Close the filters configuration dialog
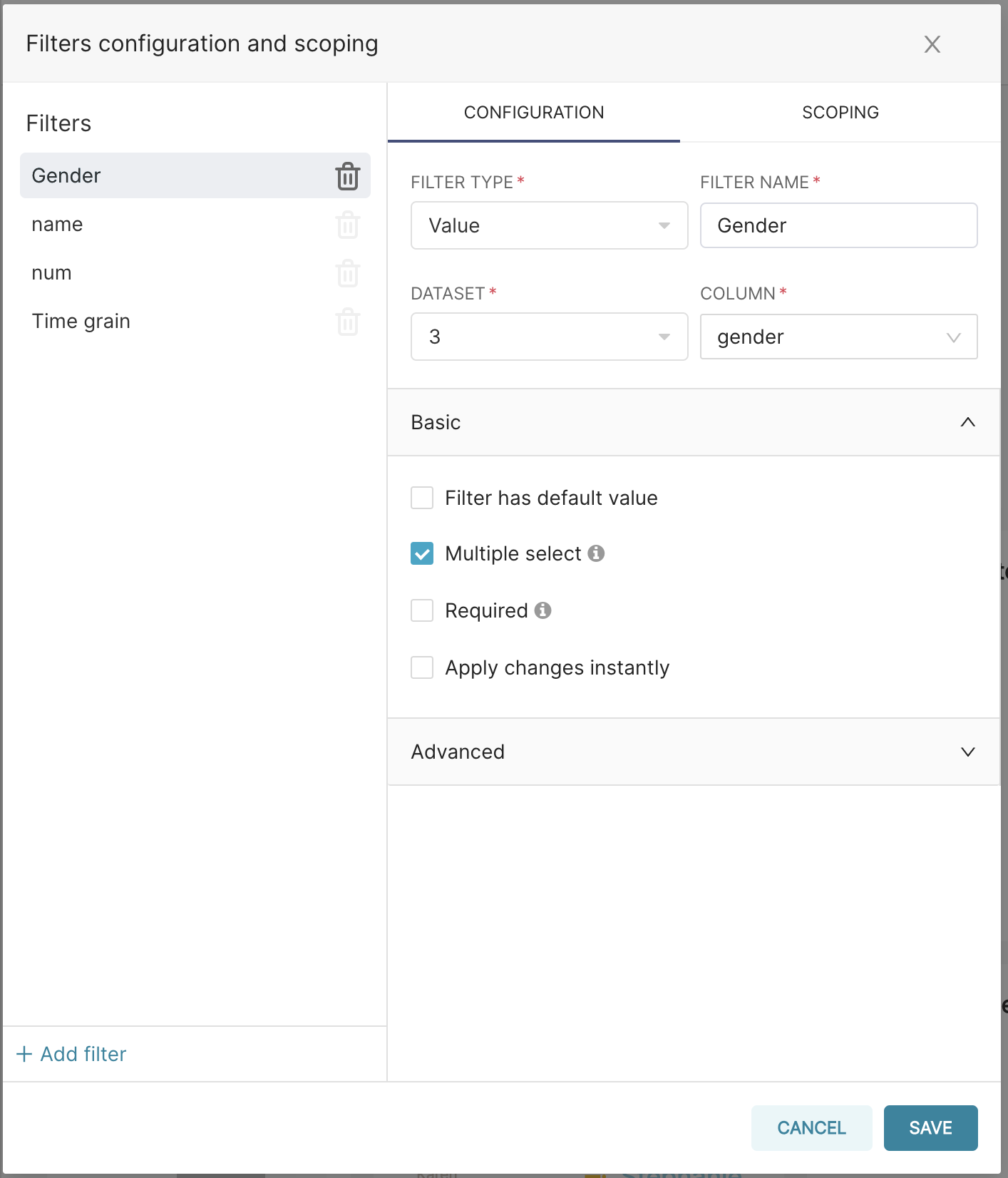Screen dimensions: 1008x1178 932,44
